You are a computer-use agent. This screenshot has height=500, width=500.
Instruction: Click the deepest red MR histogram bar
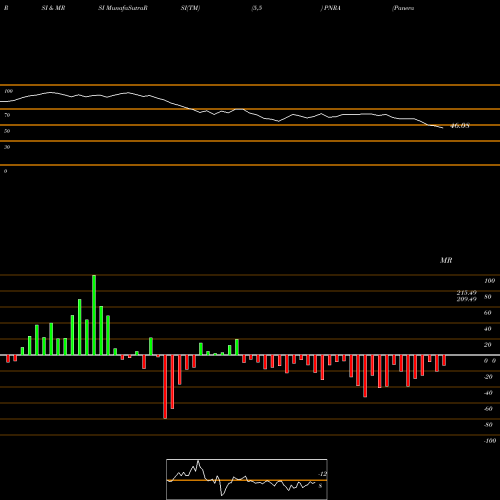point(165,387)
